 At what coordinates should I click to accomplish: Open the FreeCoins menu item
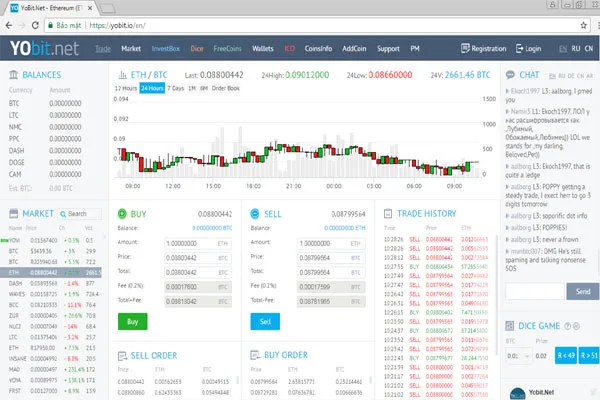click(227, 49)
